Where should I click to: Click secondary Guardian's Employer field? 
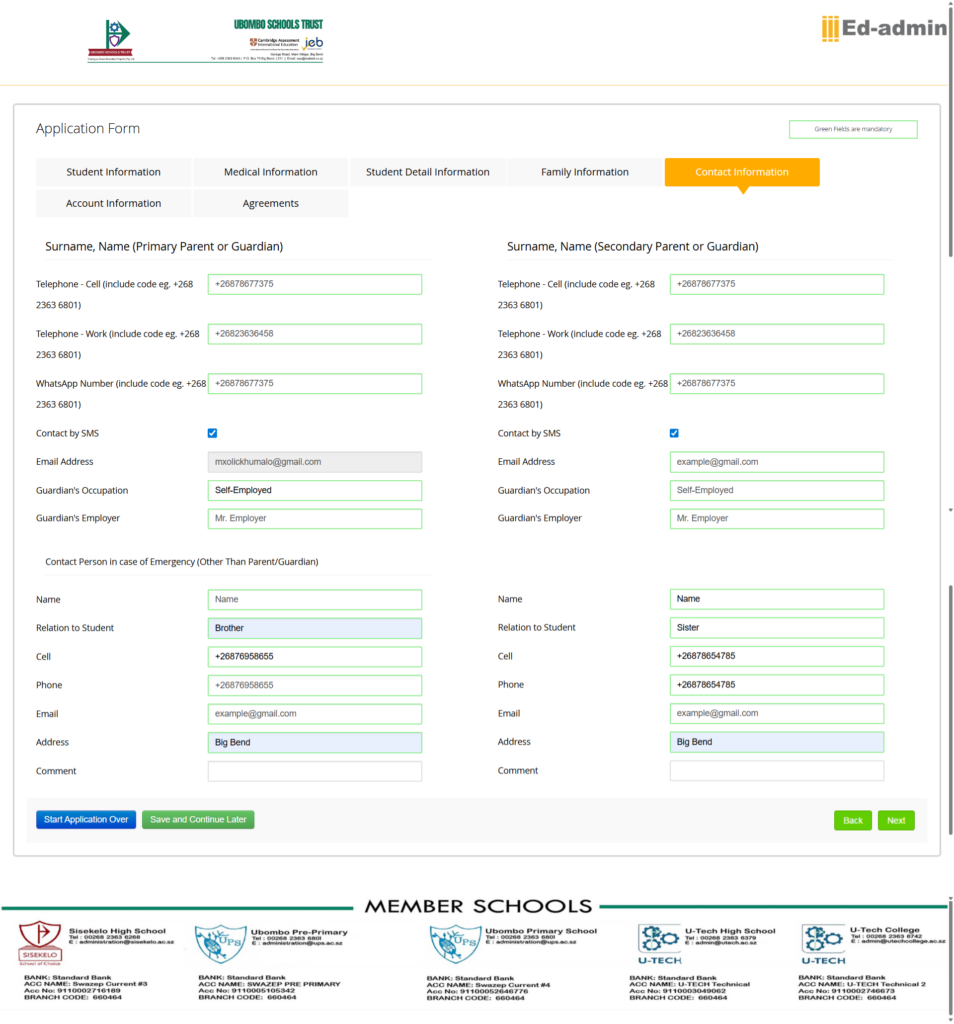tap(776, 519)
